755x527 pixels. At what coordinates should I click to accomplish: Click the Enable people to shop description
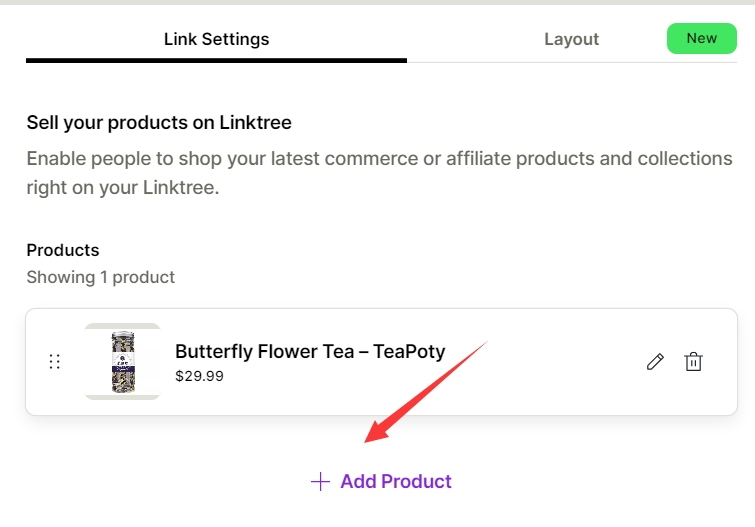coord(379,173)
